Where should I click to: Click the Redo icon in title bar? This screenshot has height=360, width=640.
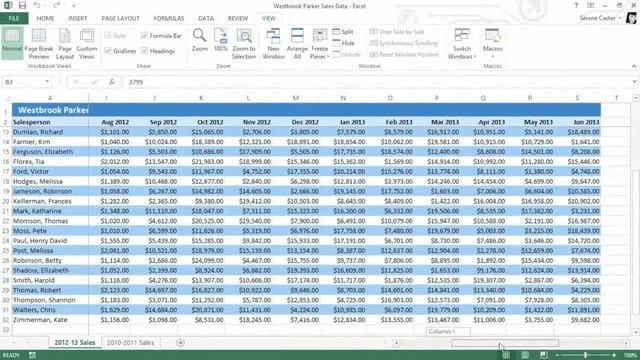[56, 6]
